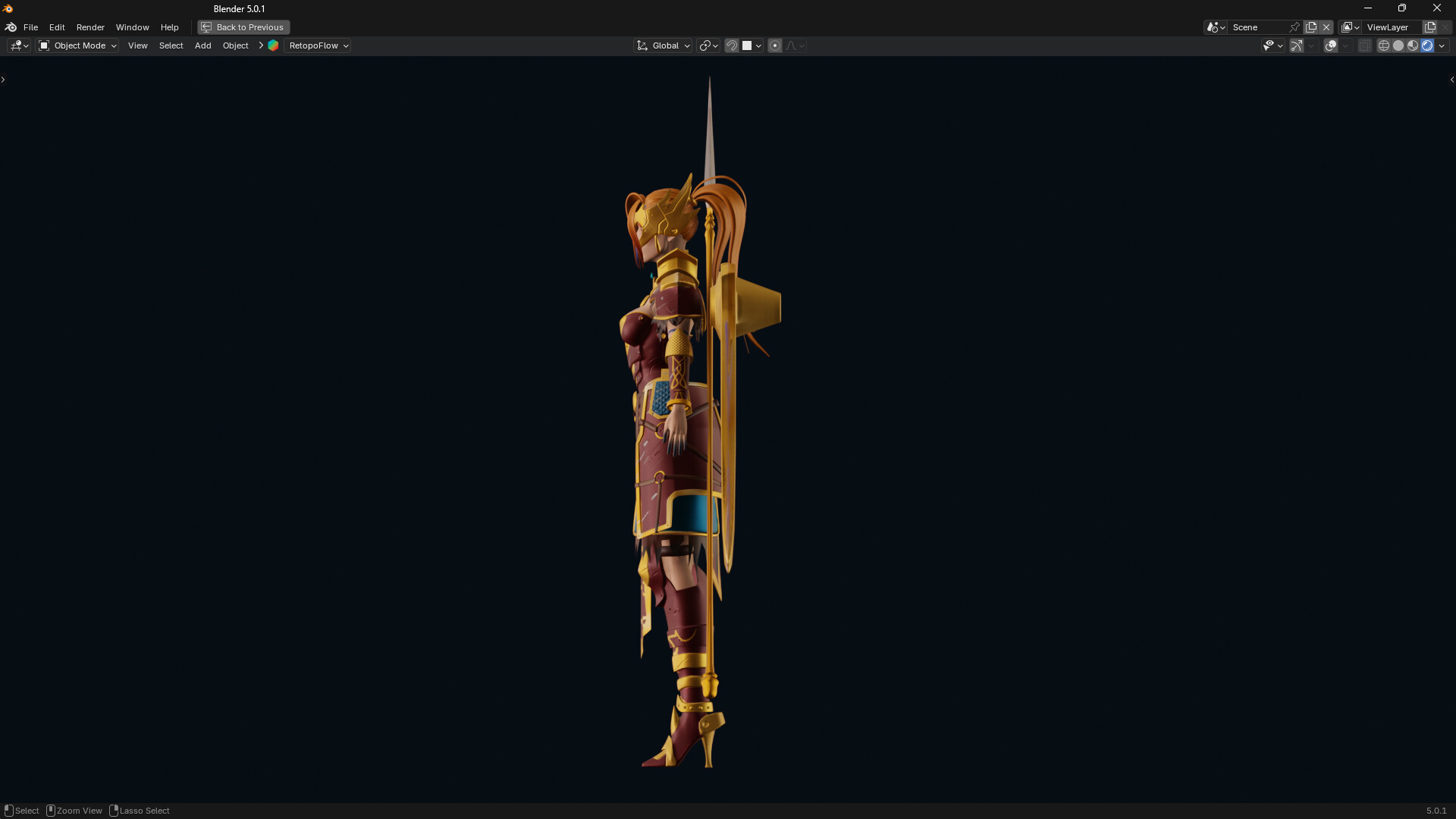
Task: Switch to Wireframe viewport shading
Action: tap(1383, 45)
